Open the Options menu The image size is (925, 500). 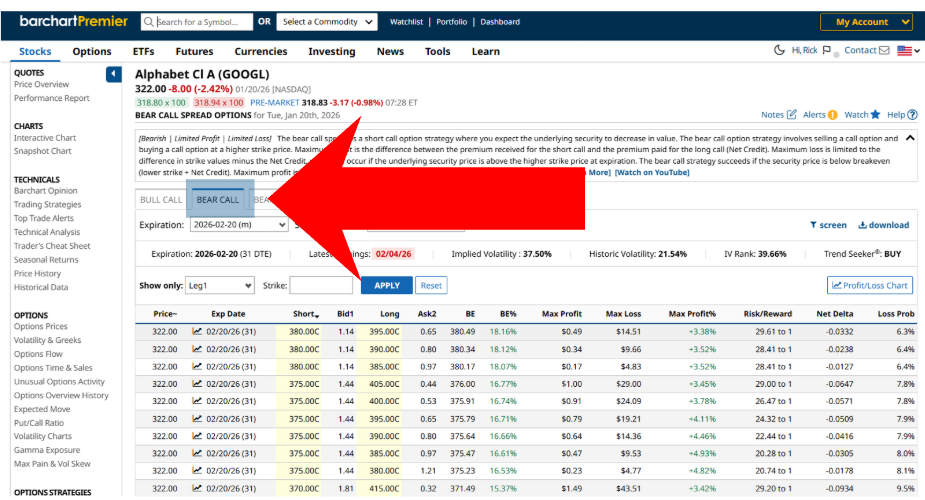[x=92, y=51]
